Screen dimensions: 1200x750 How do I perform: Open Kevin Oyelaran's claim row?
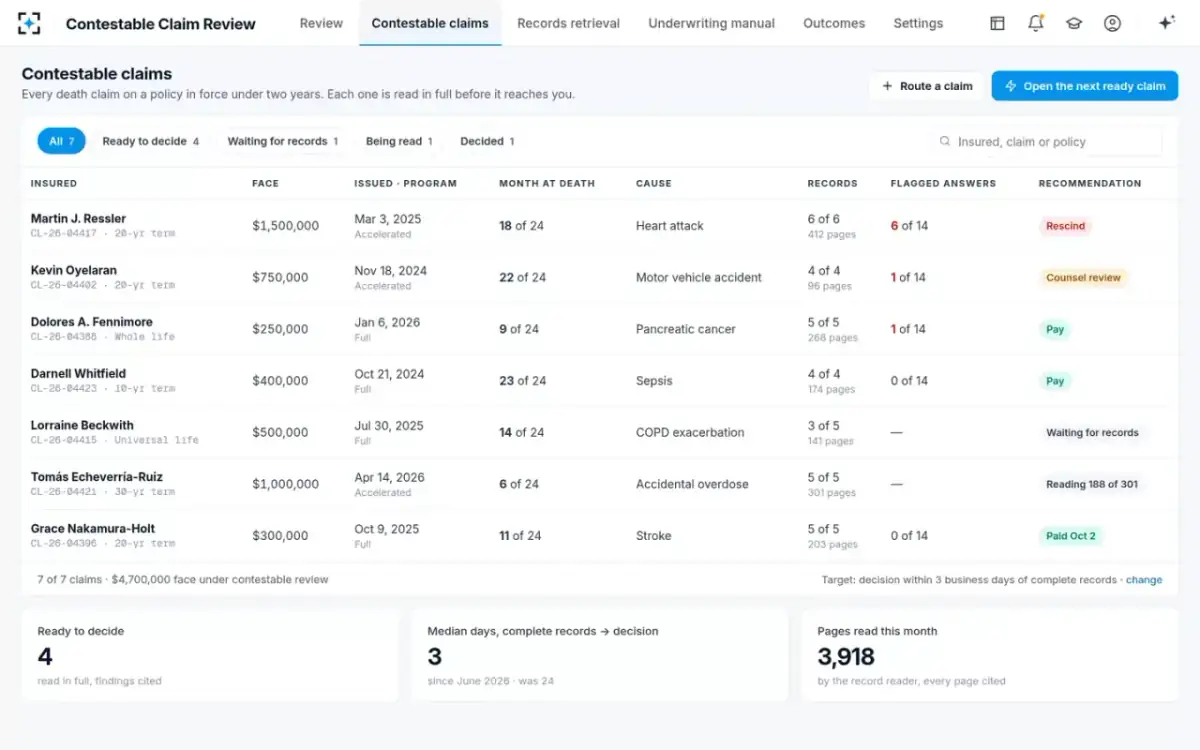pos(599,277)
